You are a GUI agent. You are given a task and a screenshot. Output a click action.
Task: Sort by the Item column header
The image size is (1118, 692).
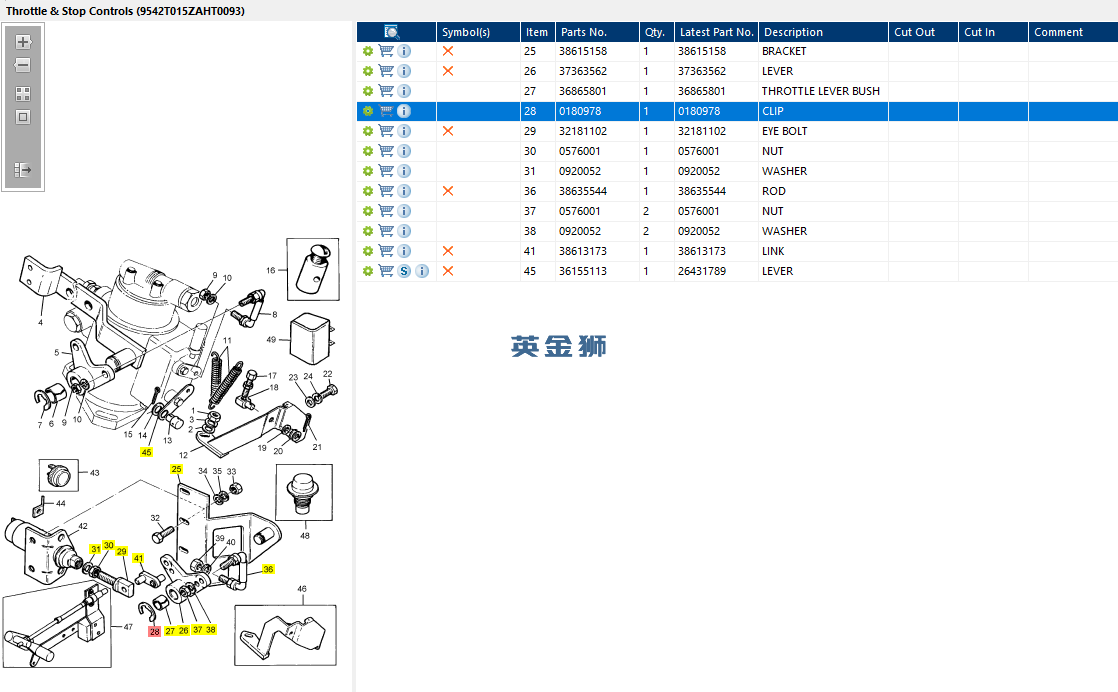click(537, 32)
